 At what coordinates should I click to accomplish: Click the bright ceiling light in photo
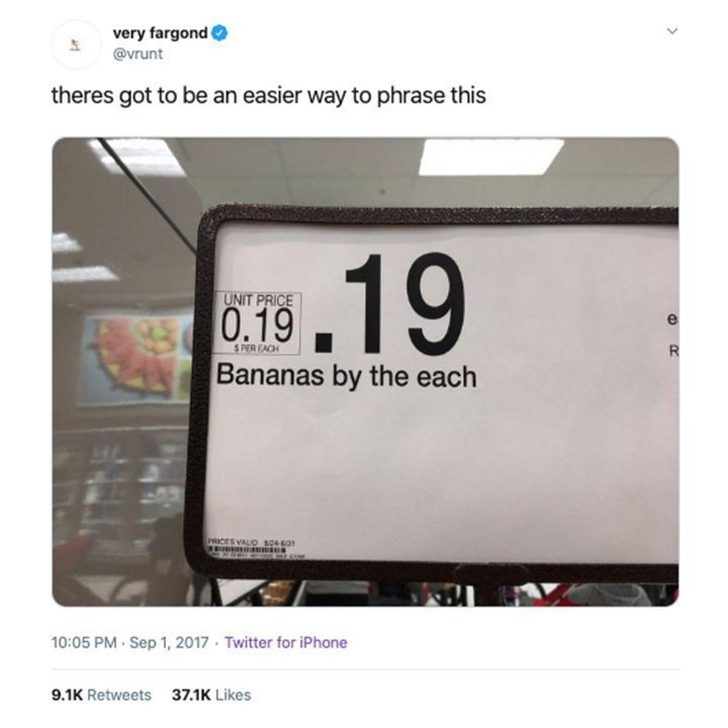click(x=490, y=156)
